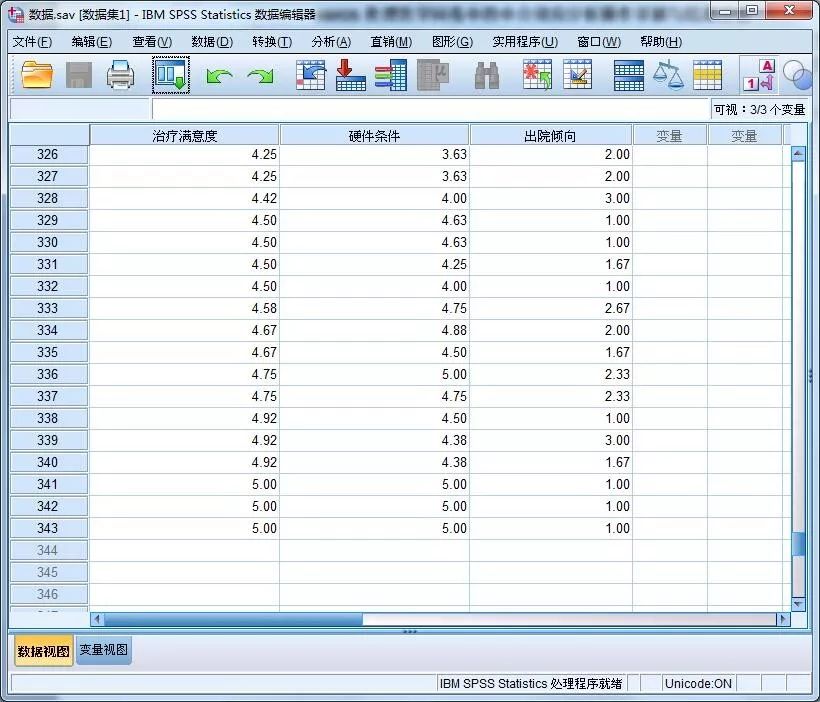This screenshot has height=702, width=820.
Task: Select row header 343
Action: click(48, 528)
